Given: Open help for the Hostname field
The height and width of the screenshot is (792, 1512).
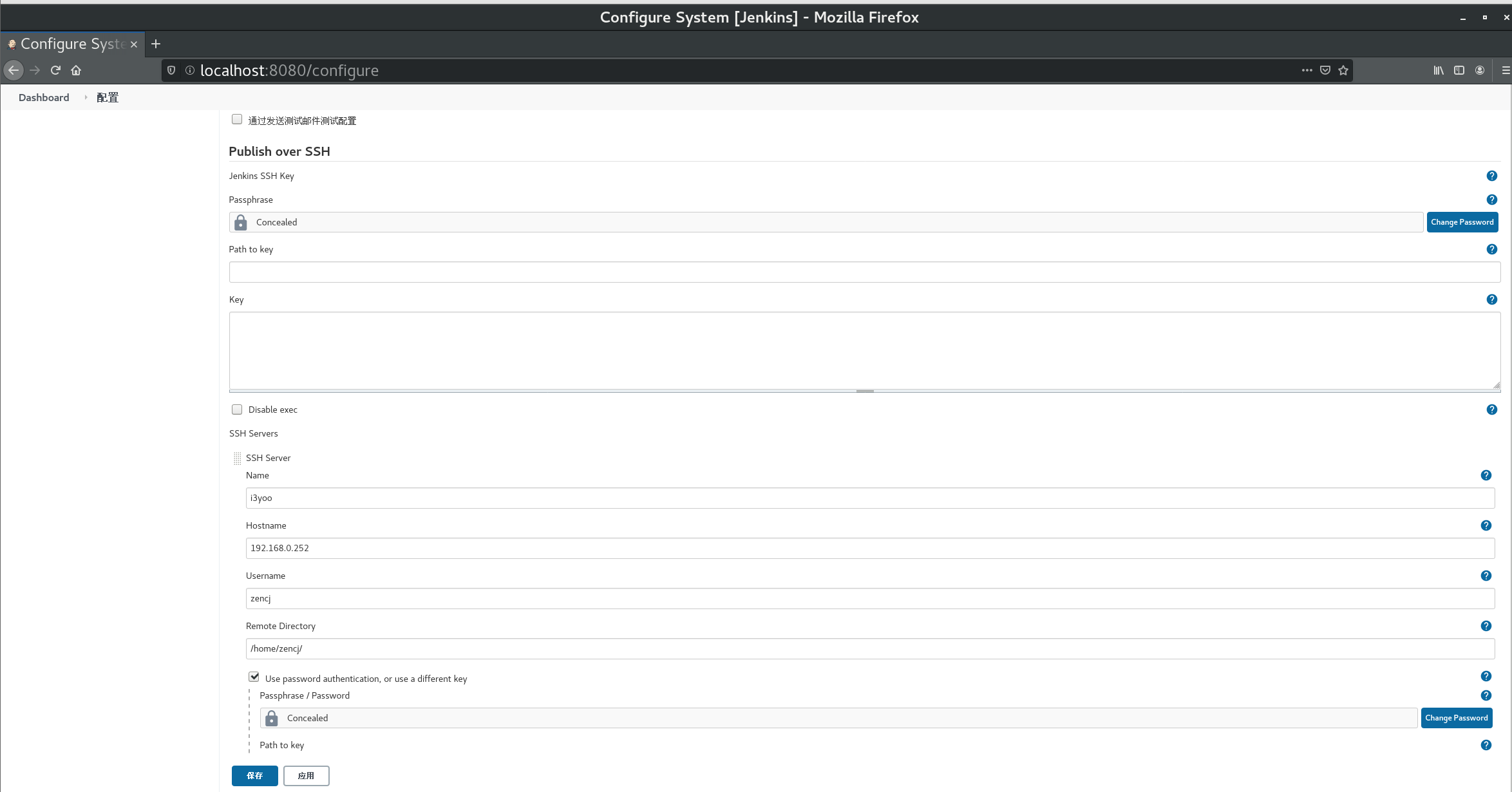Looking at the screenshot, I should point(1486,525).
